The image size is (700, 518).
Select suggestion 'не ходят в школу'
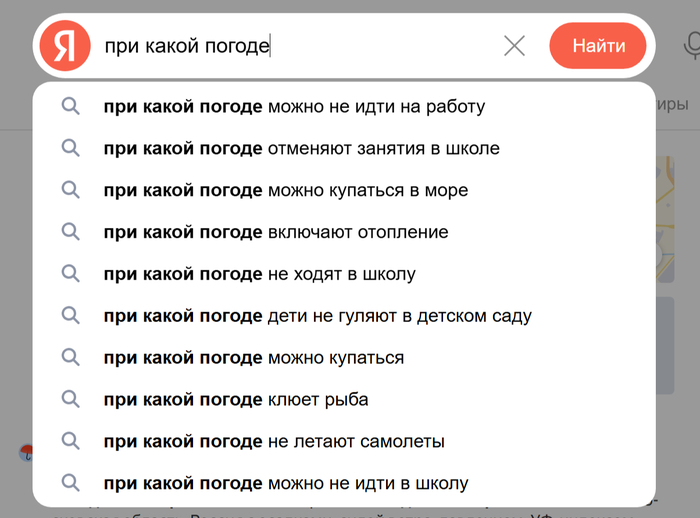click(x=259, y=274)
